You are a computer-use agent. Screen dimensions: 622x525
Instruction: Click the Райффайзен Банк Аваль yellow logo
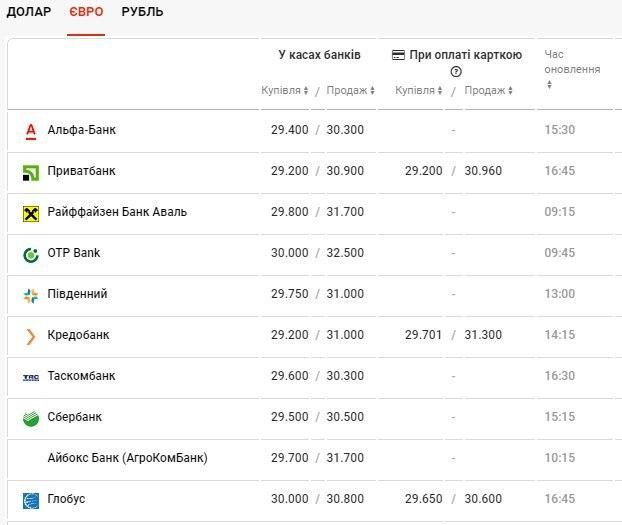pyautogui.click(x=30, y=213)
